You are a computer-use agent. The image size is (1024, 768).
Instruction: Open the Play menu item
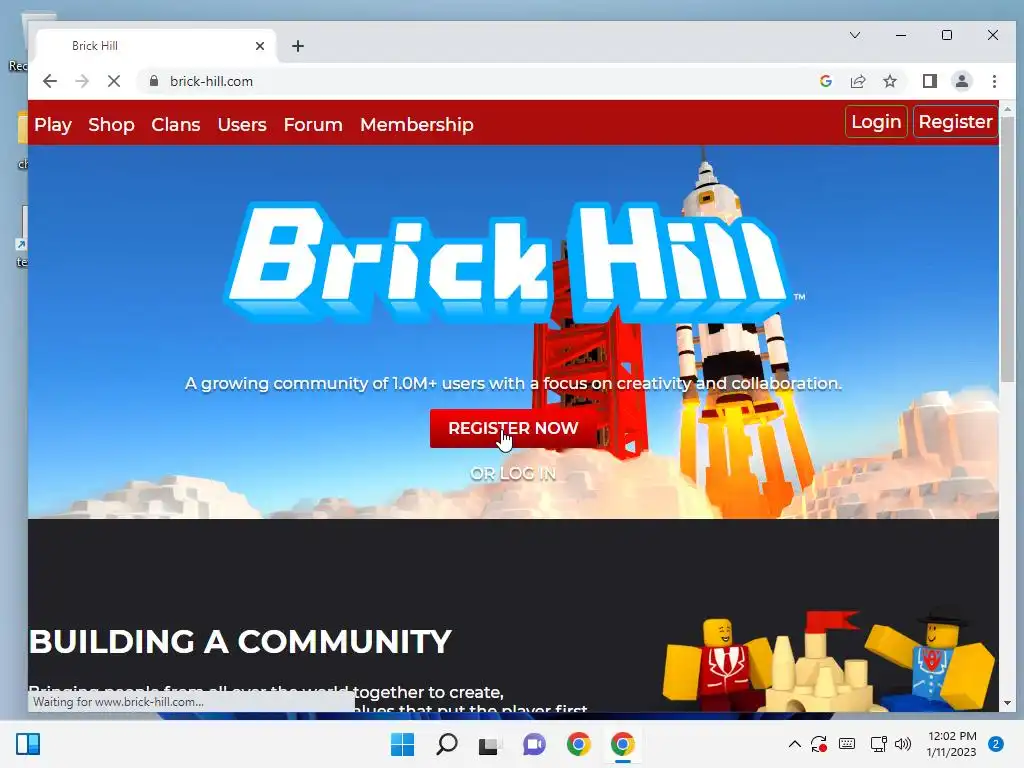coord(53,124)
